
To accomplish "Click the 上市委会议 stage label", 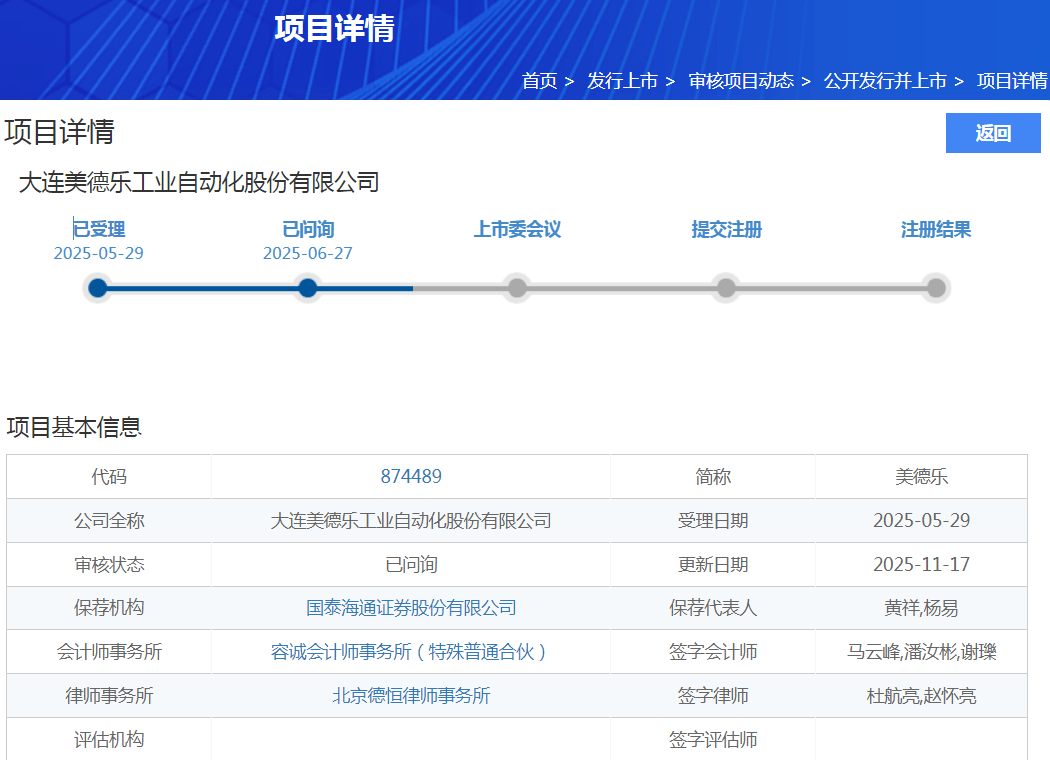I will 517,230.
